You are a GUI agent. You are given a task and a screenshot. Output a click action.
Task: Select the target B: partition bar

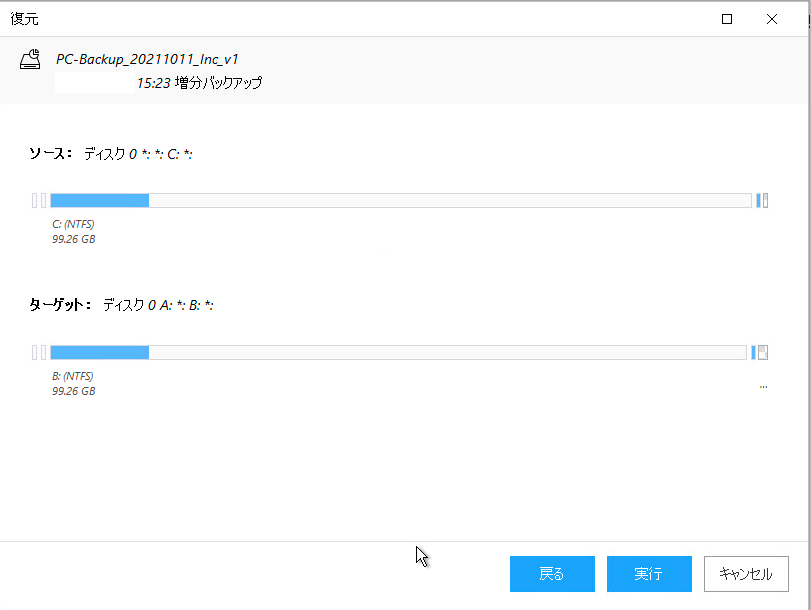tap(398, 353)
